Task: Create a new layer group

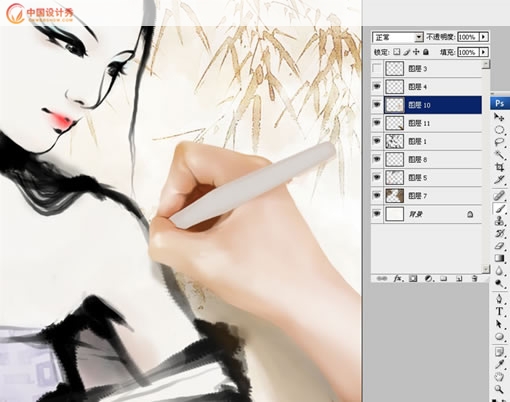Action: click(443, 278)
